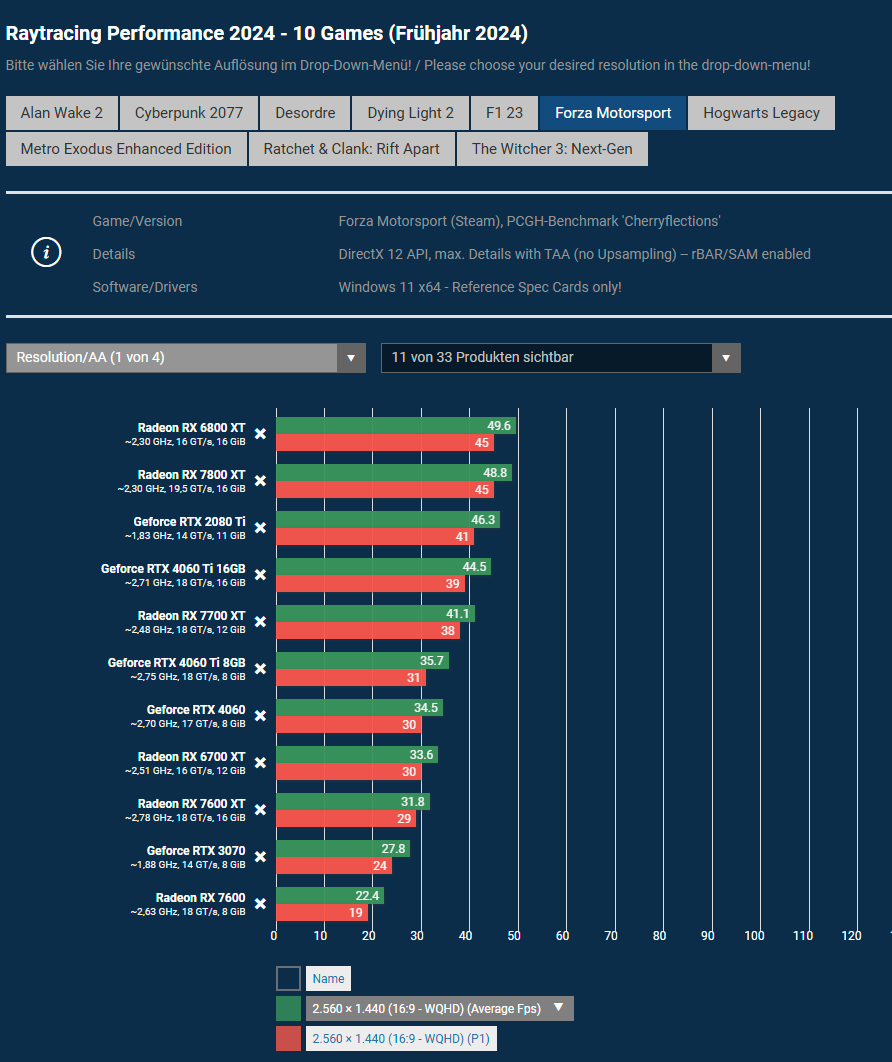Click the 22.4 green bar of RX 7600
Viewport: 892px width, 1062px height.
coord(330,895)
